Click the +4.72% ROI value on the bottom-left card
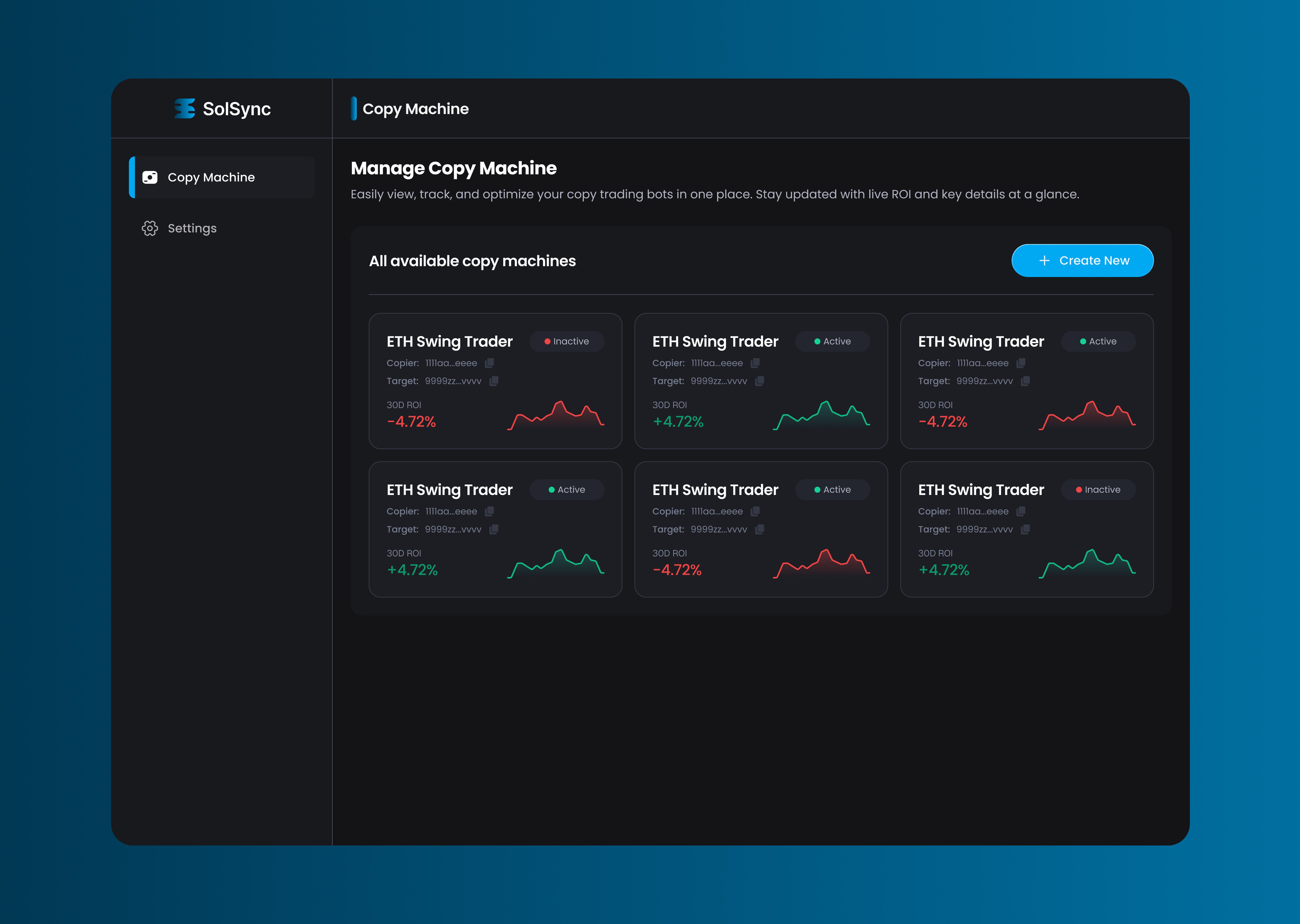The width and height of the screenshot is (1300, 924). tap(412, 570)
